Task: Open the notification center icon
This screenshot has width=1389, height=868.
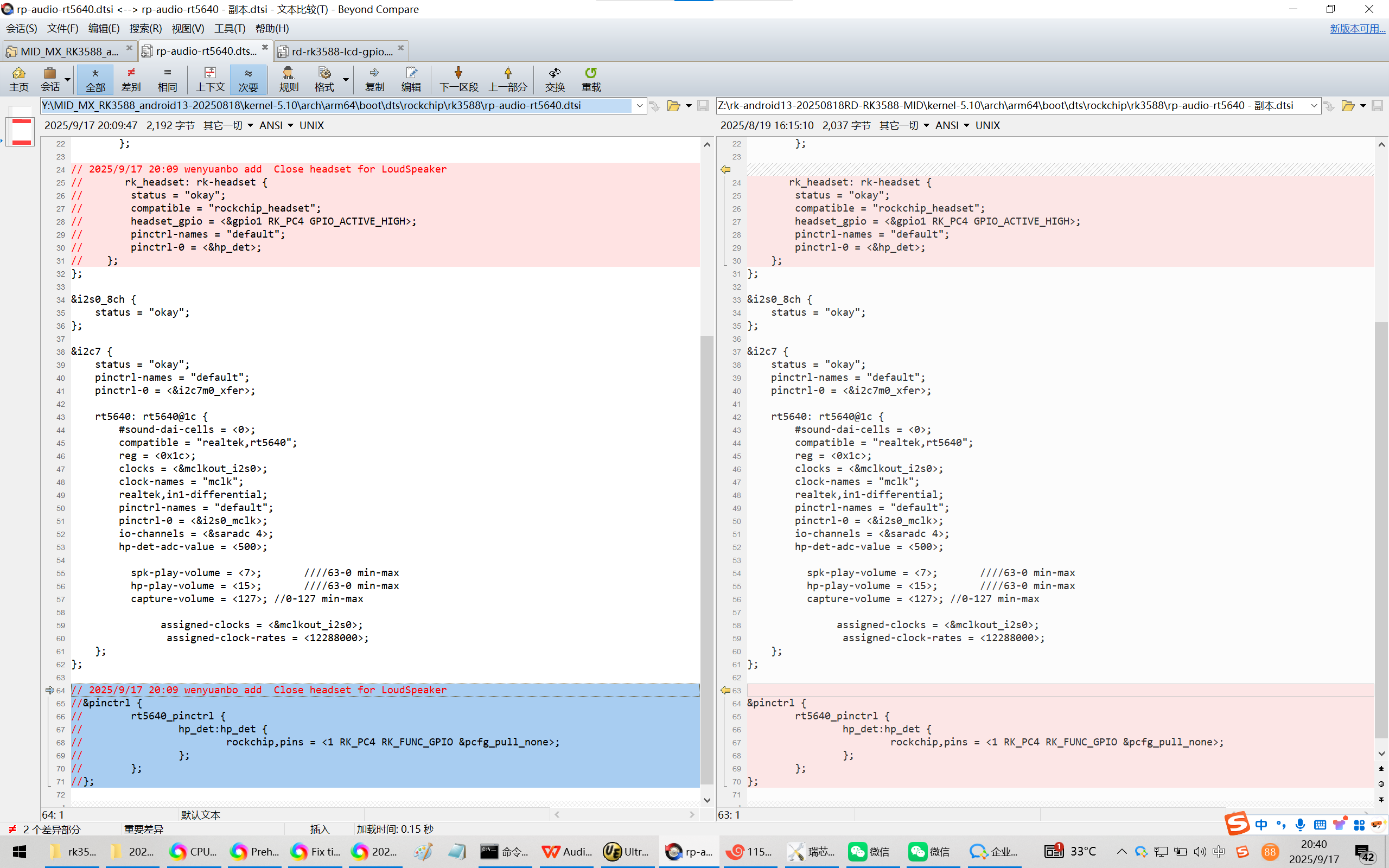Action: (x=1365, y=852)
